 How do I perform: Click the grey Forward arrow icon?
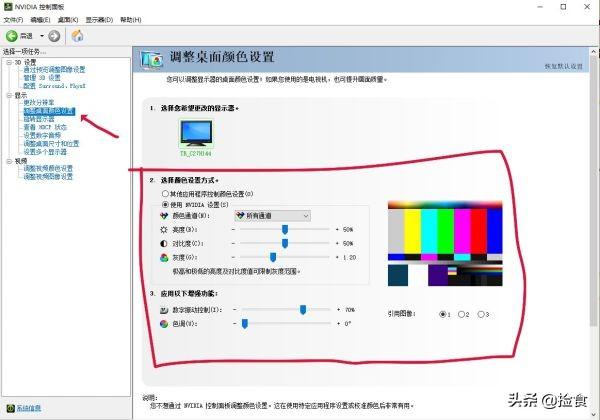[x=54, y=36]
